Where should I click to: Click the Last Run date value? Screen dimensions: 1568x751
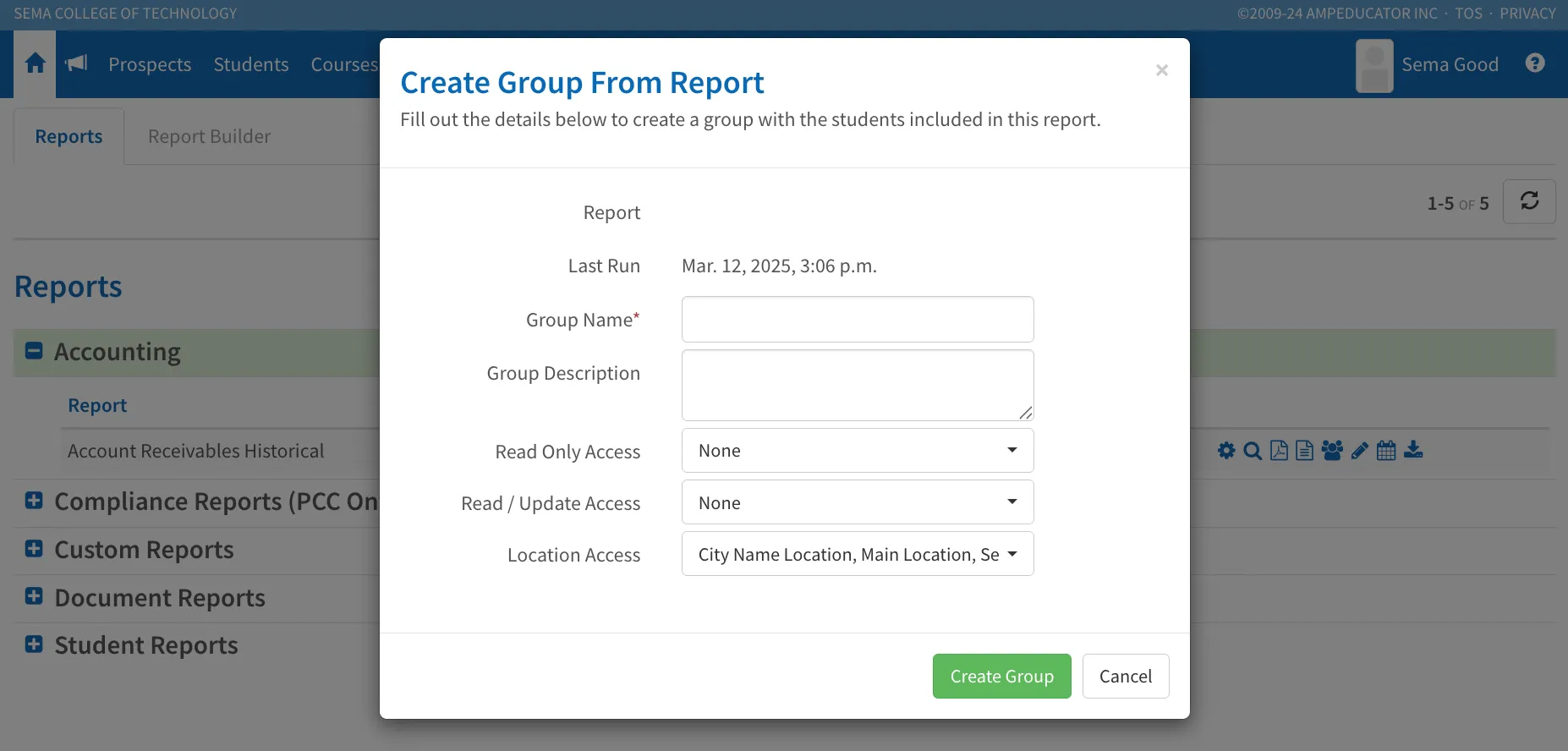pos(779,266)
